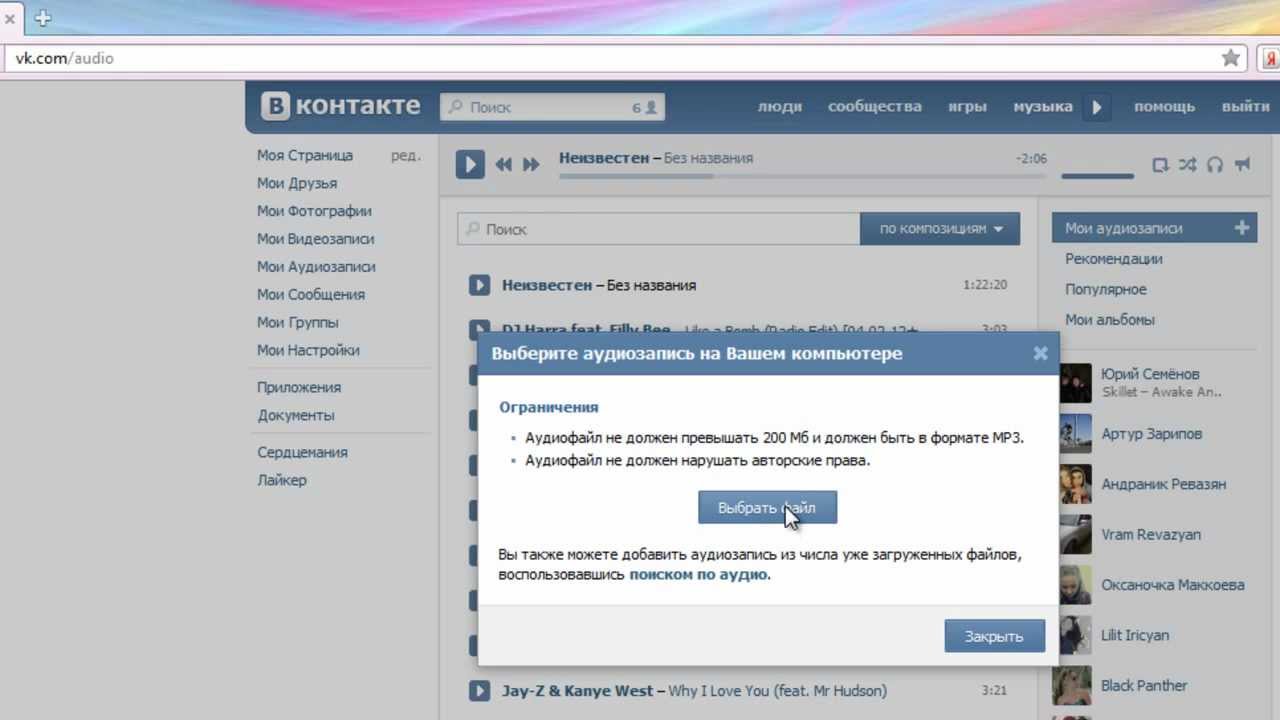
Task: Play 'Неизвестен – Без названия' in track list
Action: coord(479,285)
